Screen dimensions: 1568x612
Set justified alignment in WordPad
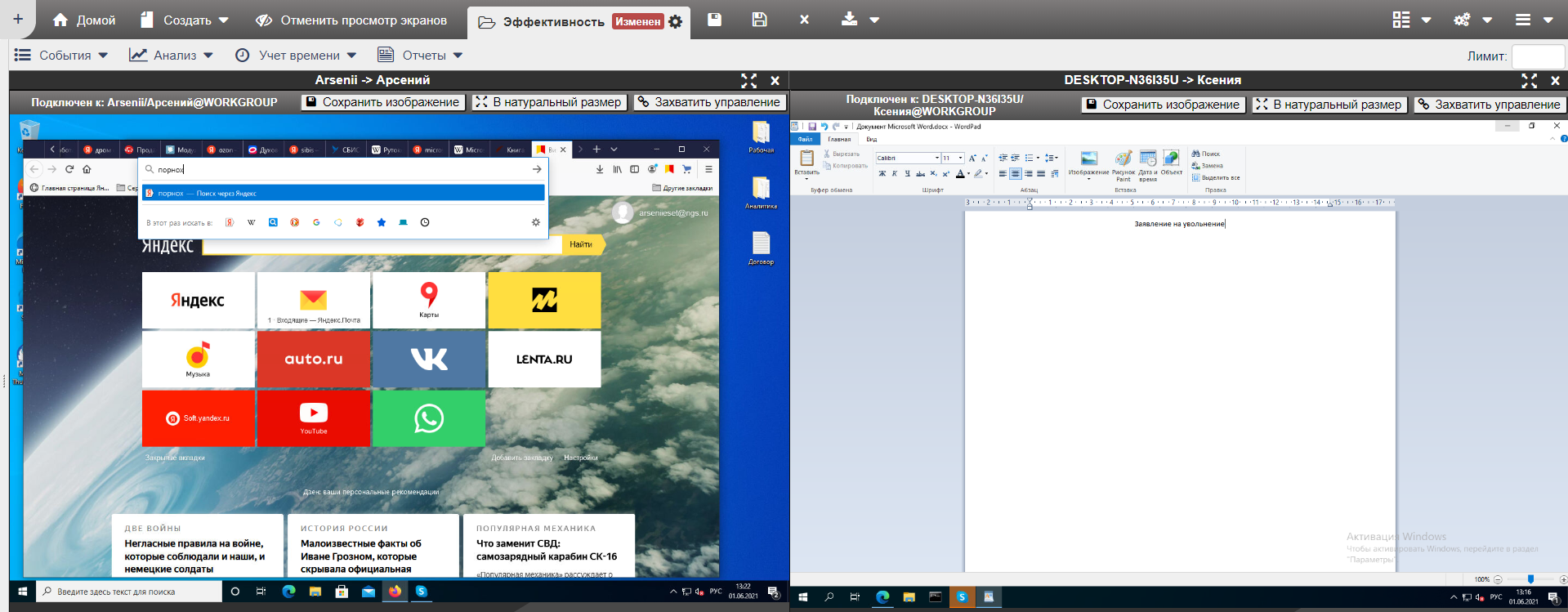[x=1041, y=173]
